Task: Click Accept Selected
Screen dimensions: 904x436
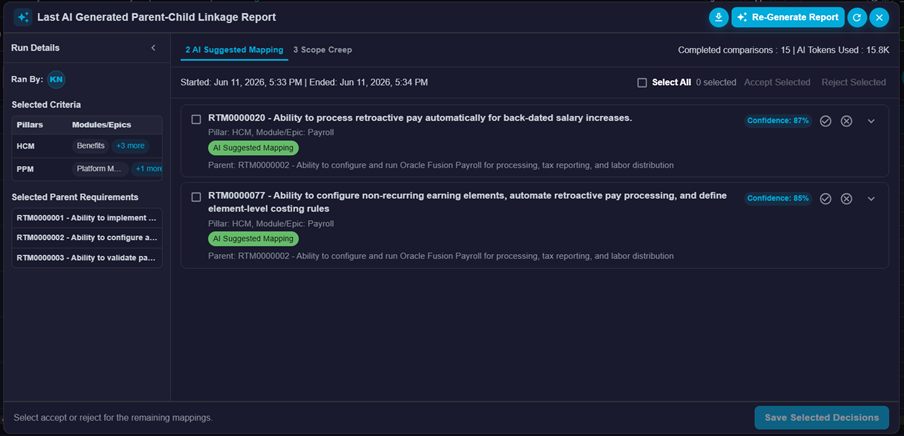Action: pyautogui.click(x=777, y=82)
